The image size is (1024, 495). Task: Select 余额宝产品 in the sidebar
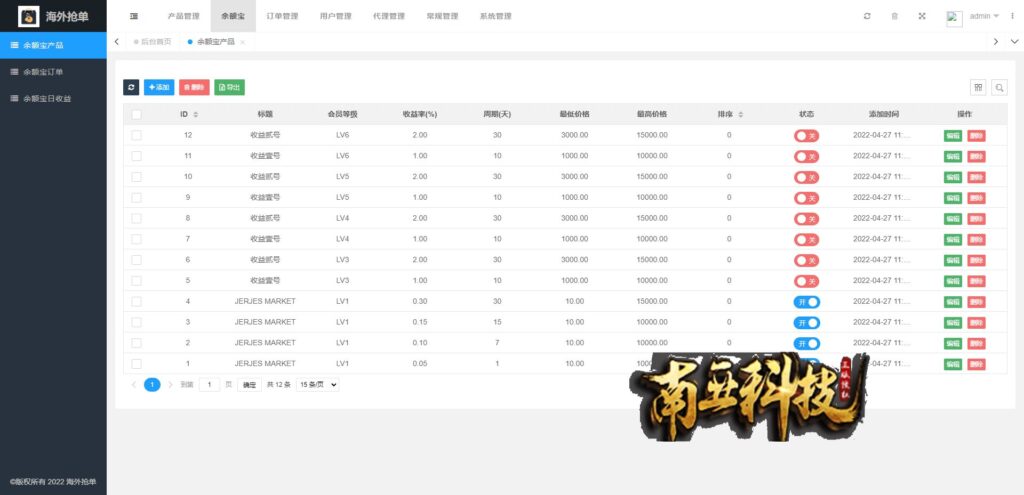[x=53, y=45]
